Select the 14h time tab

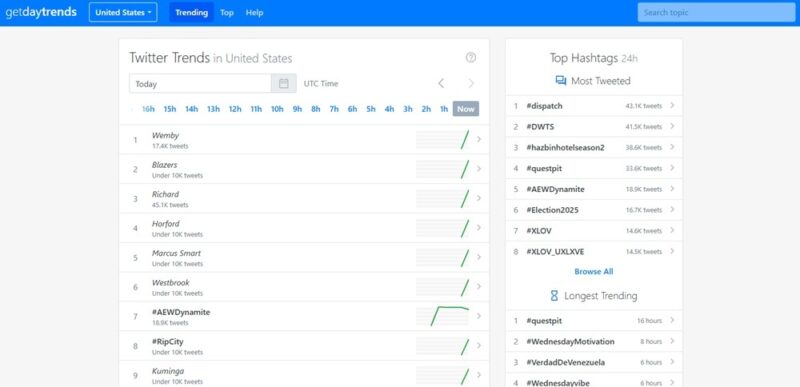[x=191, y=109]
